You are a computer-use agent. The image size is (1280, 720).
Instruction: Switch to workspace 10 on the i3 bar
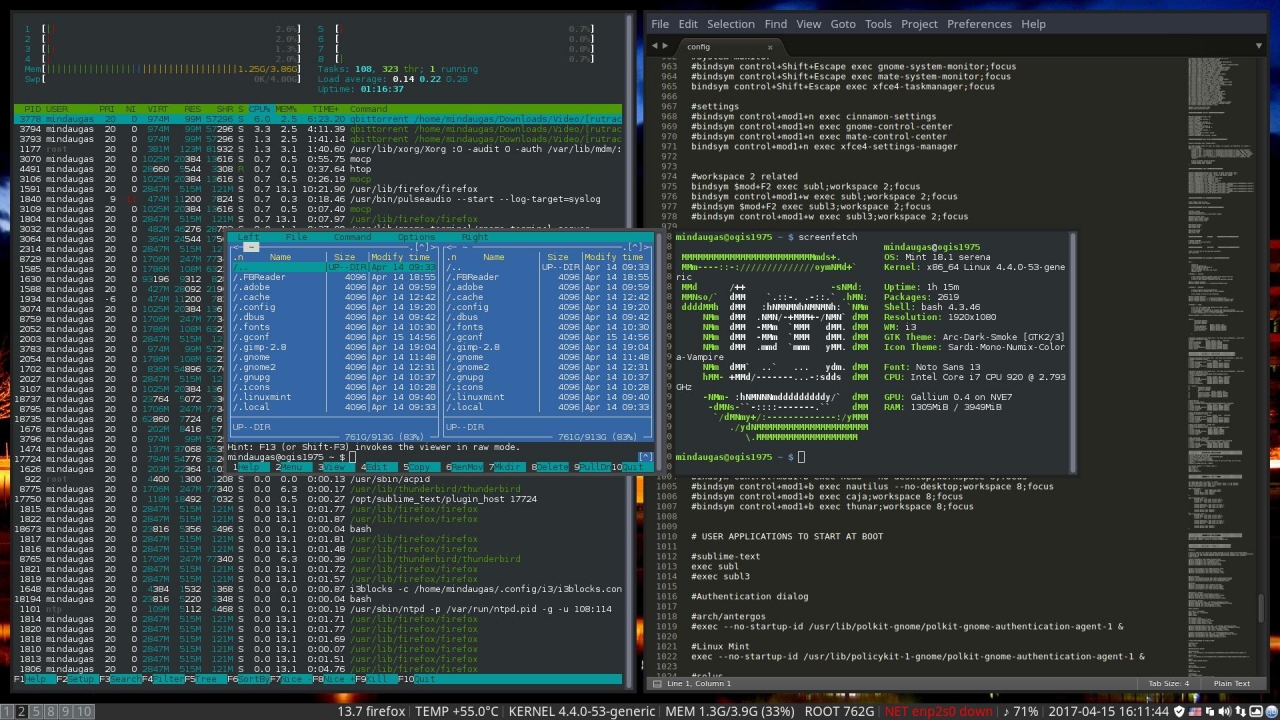84,712
